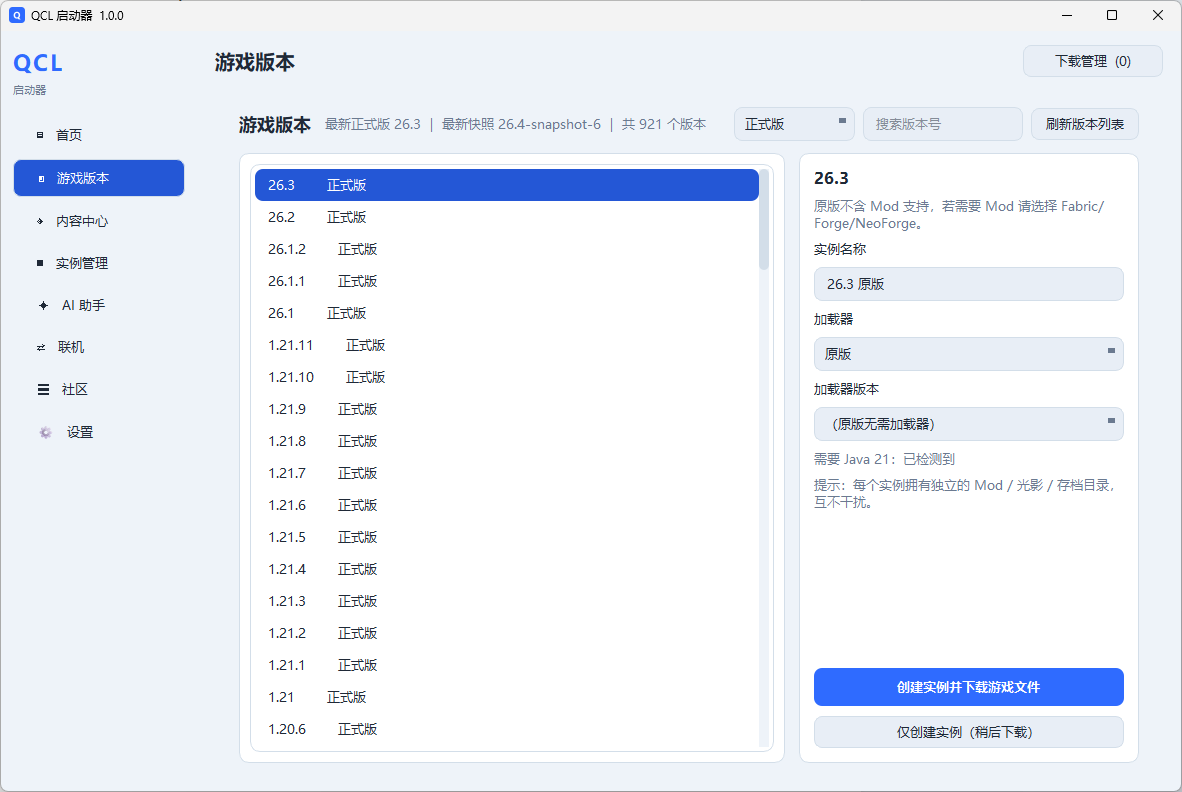Image resolution: width=1182 pixels, height=792 pixels.
Task: Click the 联机 arrows icon
Action: tap(41, 347)
